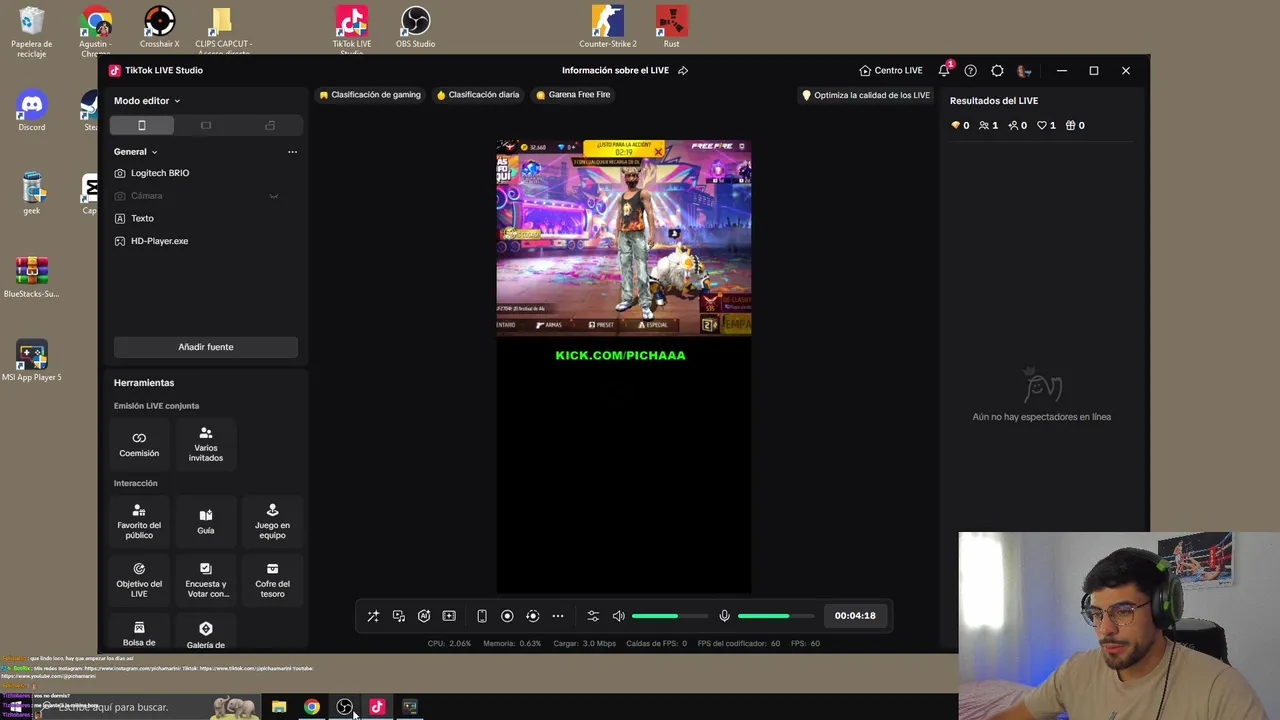
Task: Select the KICK.COM/PICHAAA text overlay
Action: click(620, 355)
